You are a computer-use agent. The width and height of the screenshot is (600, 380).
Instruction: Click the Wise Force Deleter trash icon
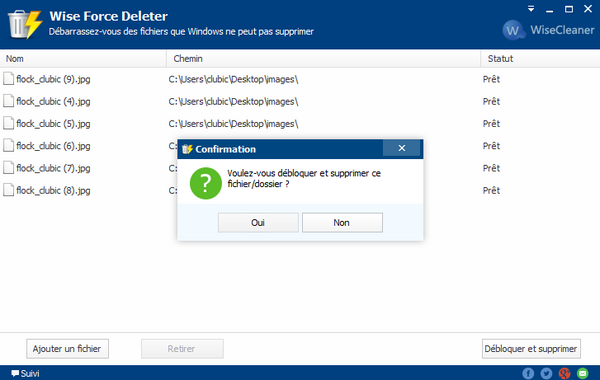[x=25, y=24]
